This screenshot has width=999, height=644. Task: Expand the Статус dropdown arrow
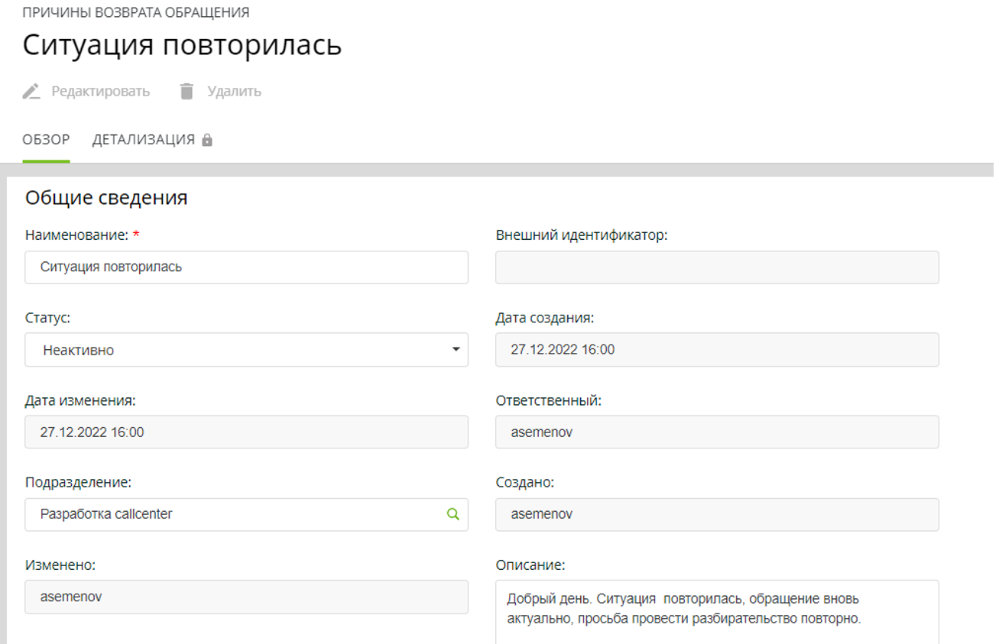click(455, 350)
